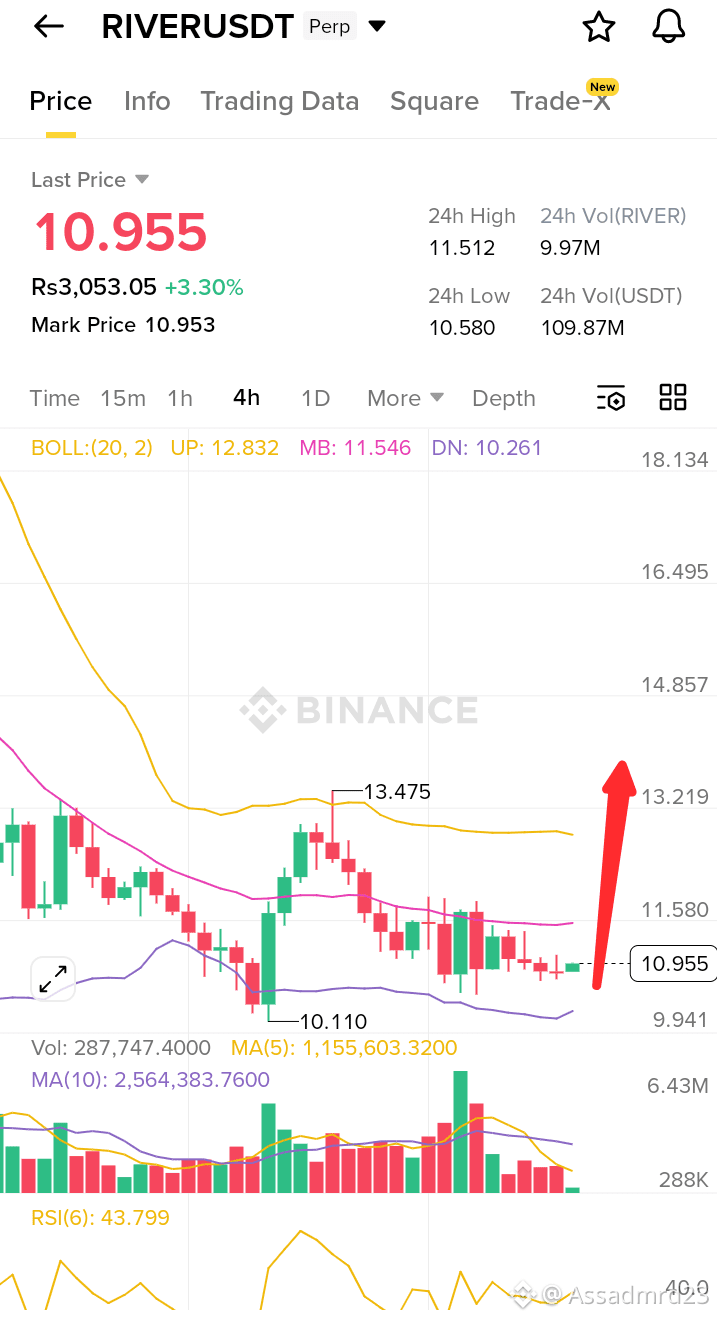Tap the Perp contract type badge
This screenshot has height=1320, width=717.
[330, 26]
